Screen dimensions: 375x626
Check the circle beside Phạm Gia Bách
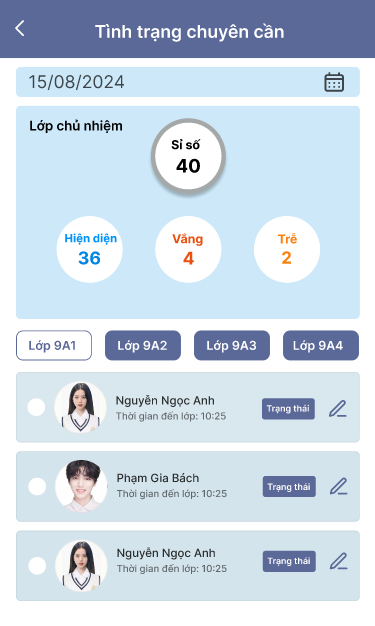tap(37, 487)
